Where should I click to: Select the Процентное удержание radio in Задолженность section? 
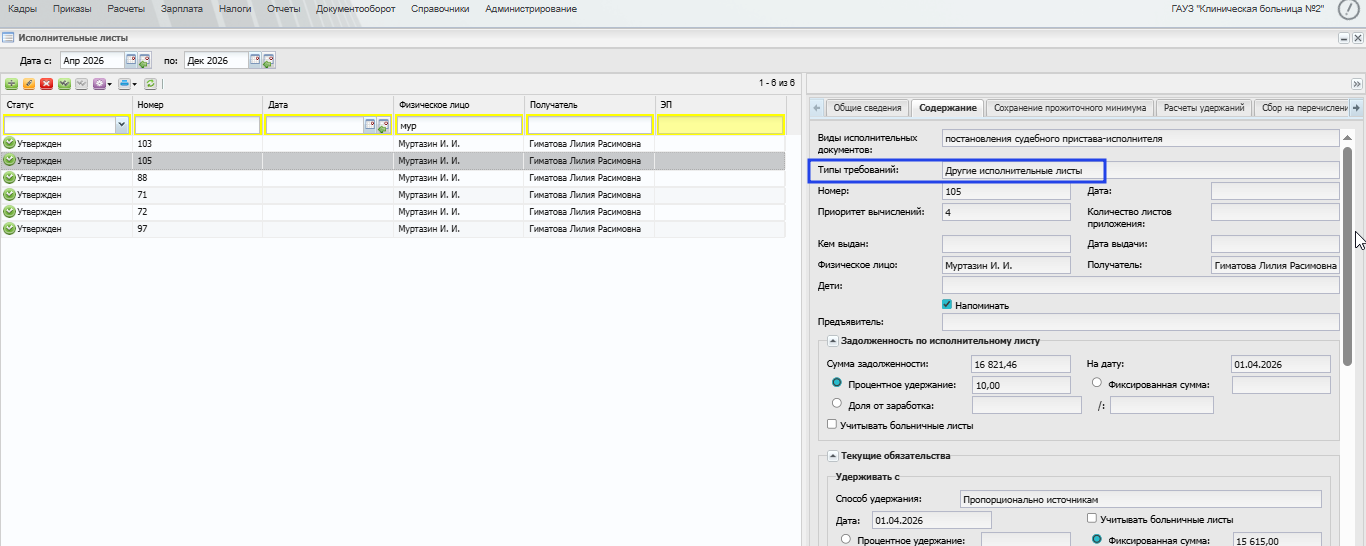(x=837, y=383)
